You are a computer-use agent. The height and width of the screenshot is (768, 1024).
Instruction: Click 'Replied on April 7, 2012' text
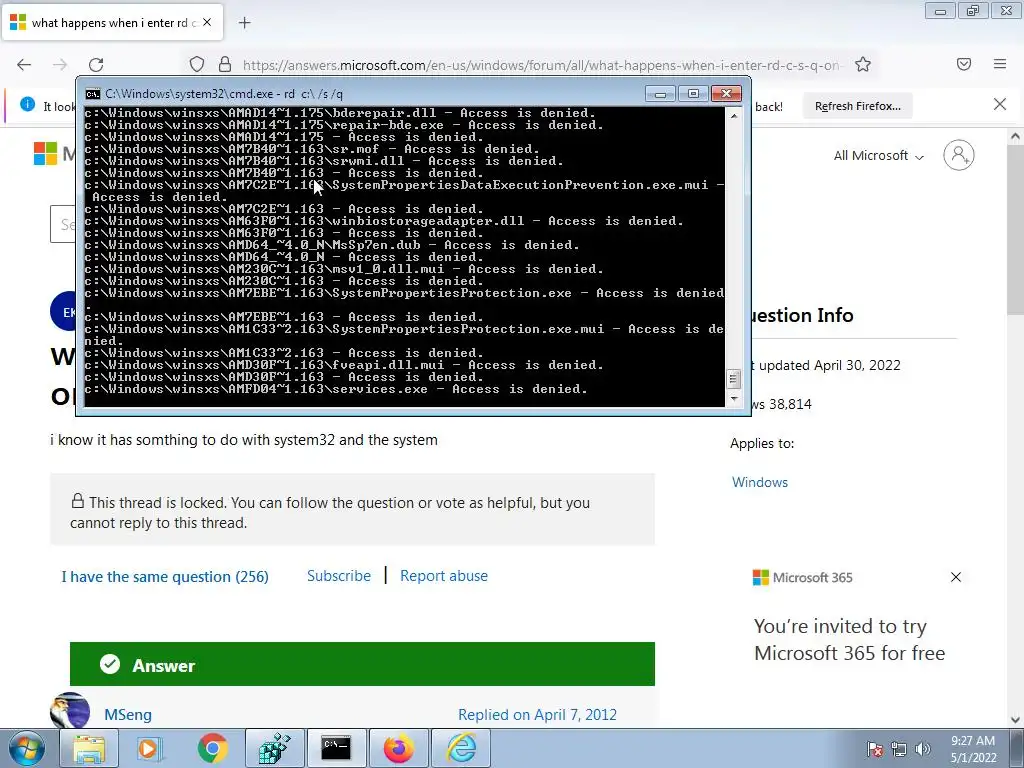coord(537,714)
